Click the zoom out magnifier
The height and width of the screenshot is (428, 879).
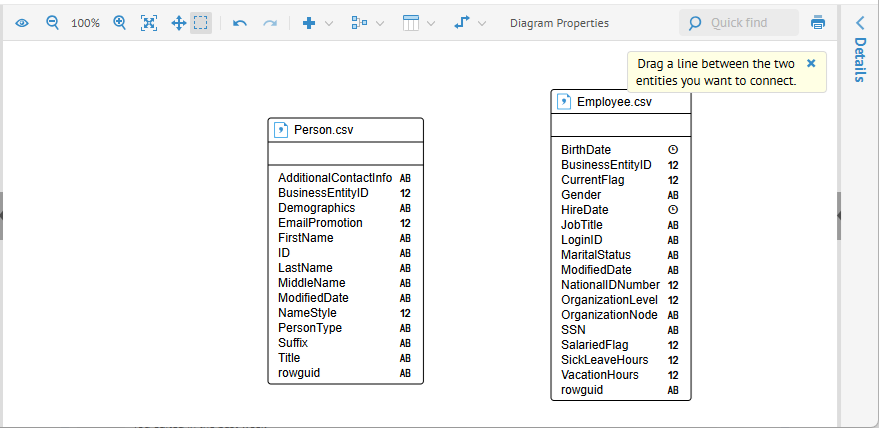point(53,23)
